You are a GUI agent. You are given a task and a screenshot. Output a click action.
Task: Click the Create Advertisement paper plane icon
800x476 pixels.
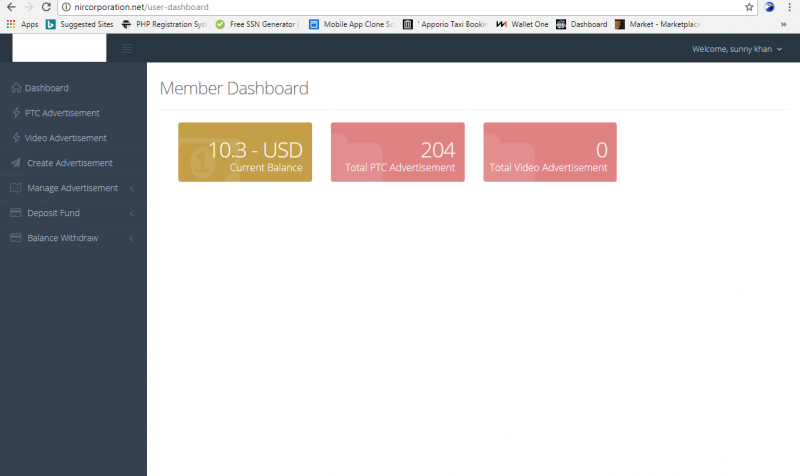[x=16, y=163]
